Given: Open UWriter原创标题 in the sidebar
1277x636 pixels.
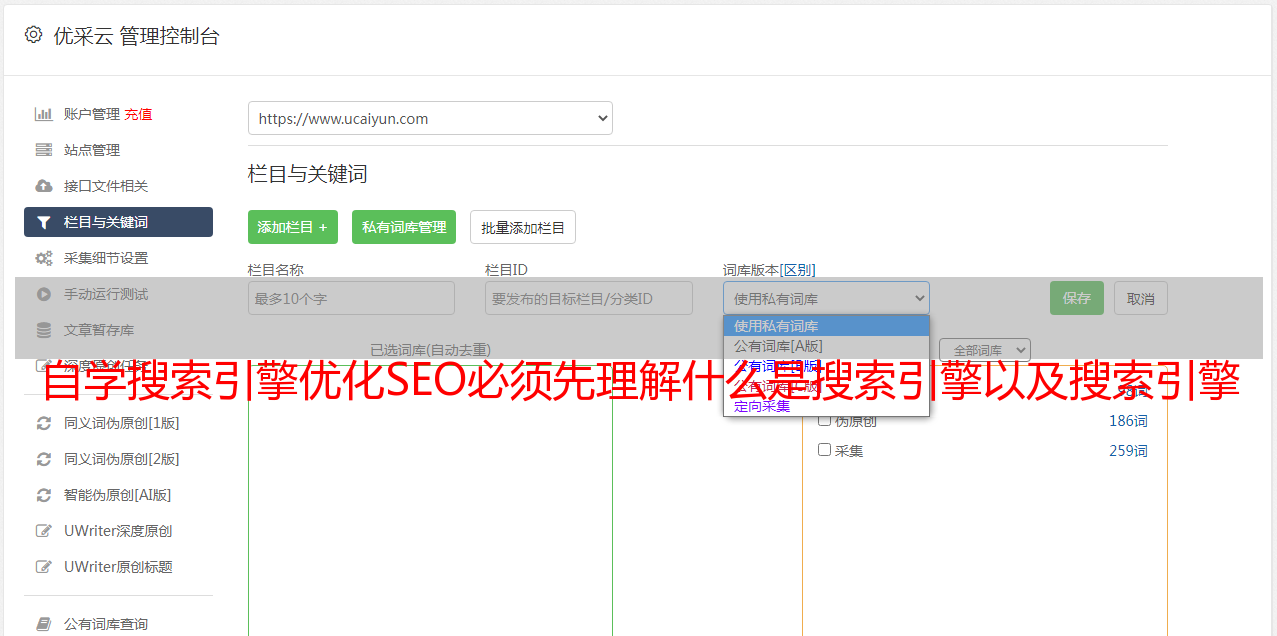Looking at the screenshot, I should pyautogui.click(x=118, y=567).
